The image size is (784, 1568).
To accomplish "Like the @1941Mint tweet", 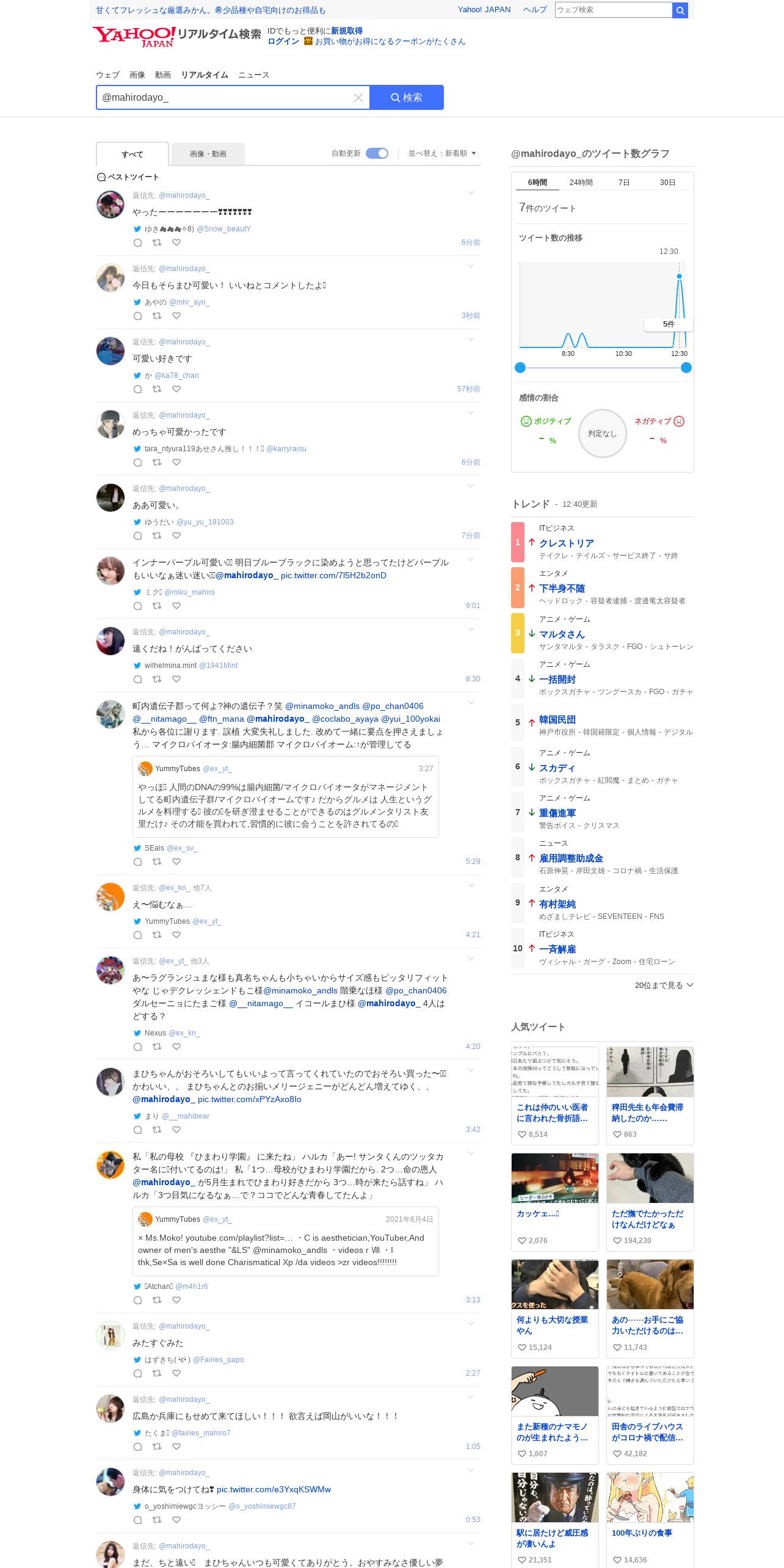I will pyautogui.click(x=176, y=679).
